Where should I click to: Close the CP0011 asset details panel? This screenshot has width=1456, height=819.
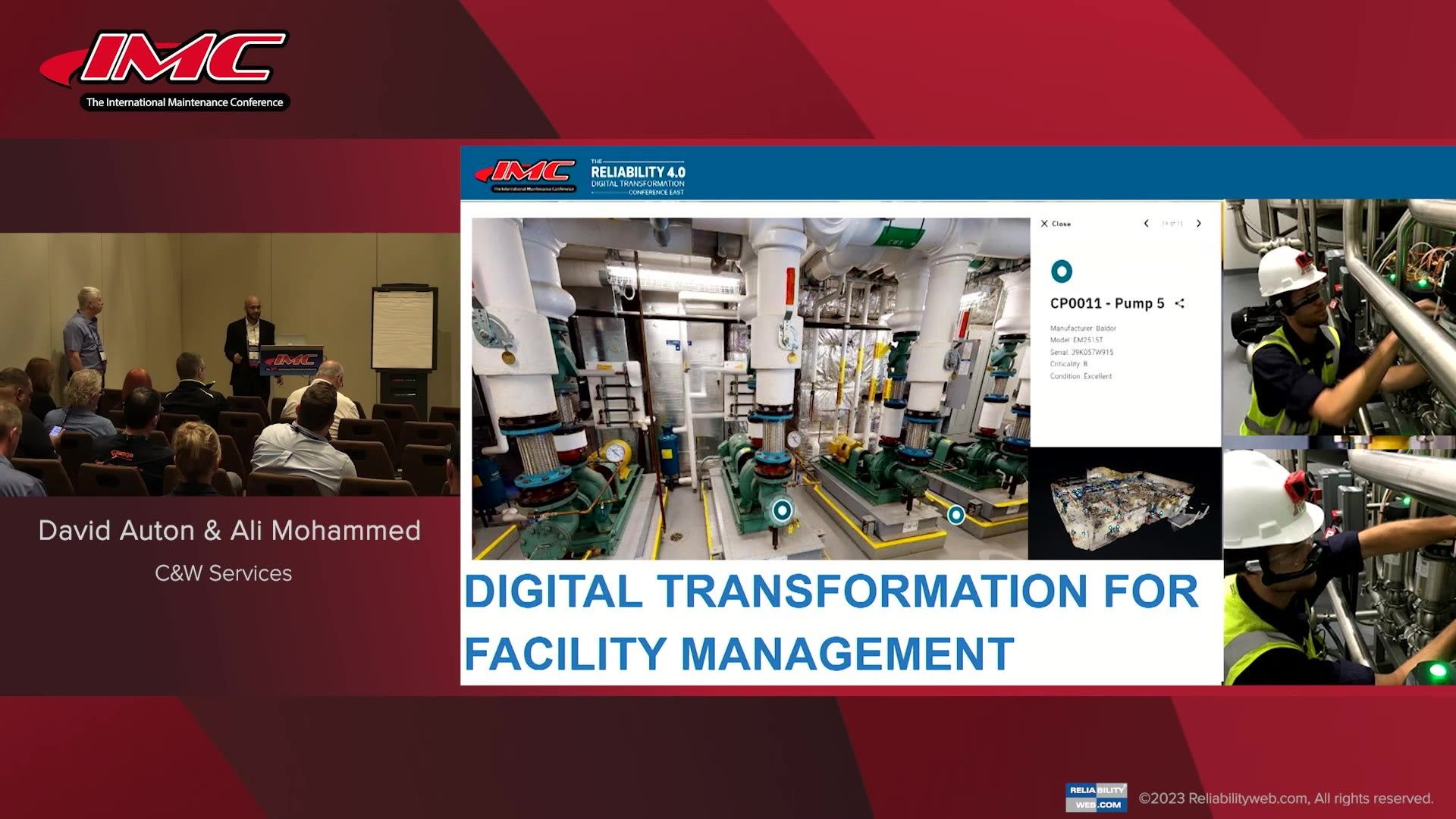(x=1057, y=224)
